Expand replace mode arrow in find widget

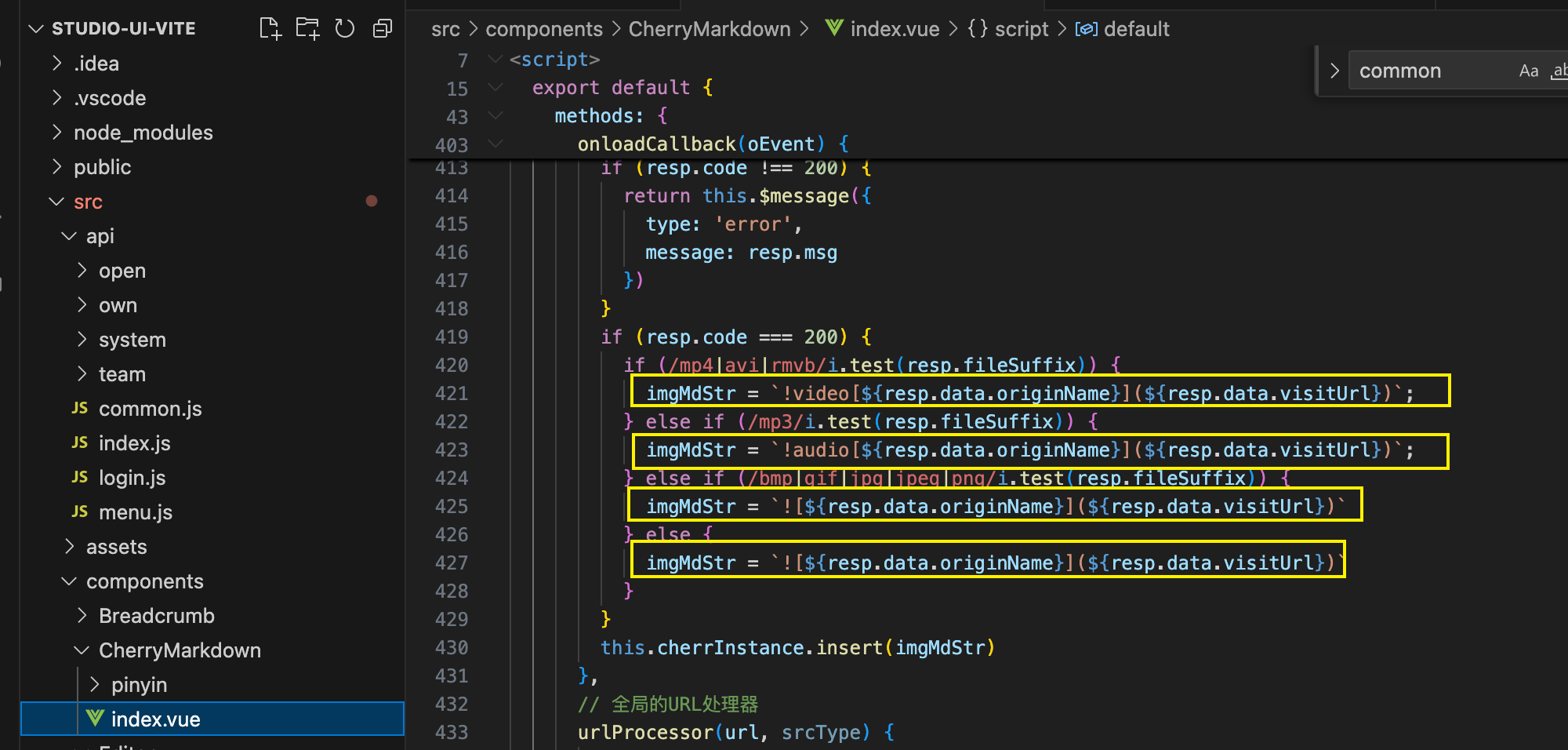tap(1334, 71)
